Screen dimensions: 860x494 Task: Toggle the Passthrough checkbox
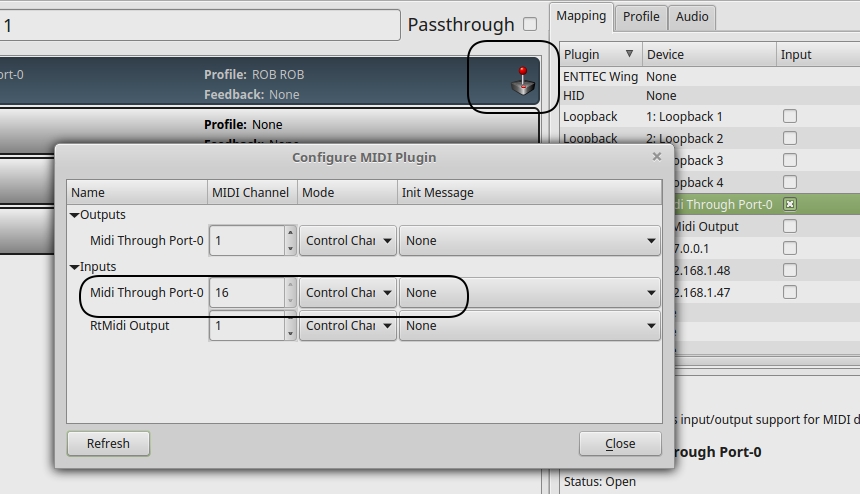[x=530, y=24]
